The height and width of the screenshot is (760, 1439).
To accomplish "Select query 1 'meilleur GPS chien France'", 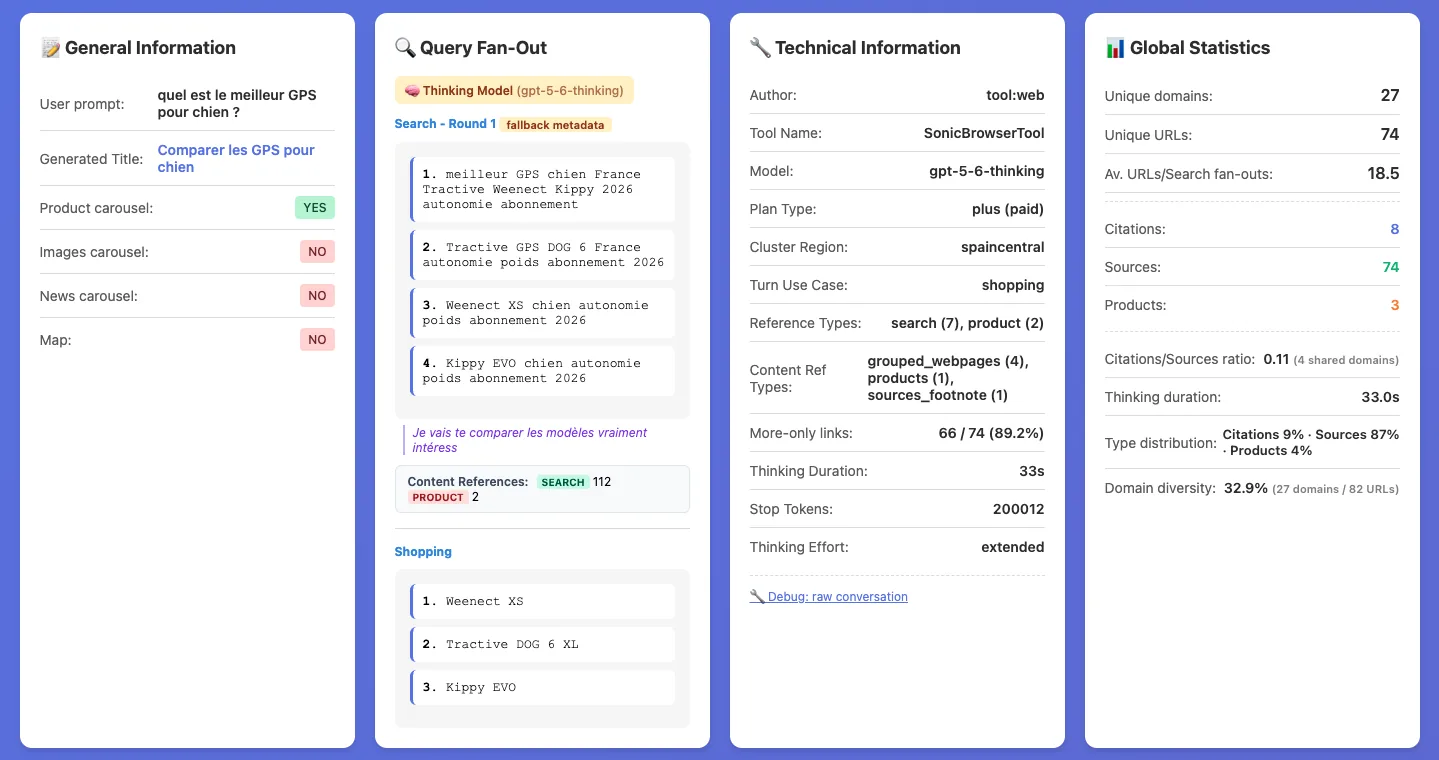I will pos(543,189).
